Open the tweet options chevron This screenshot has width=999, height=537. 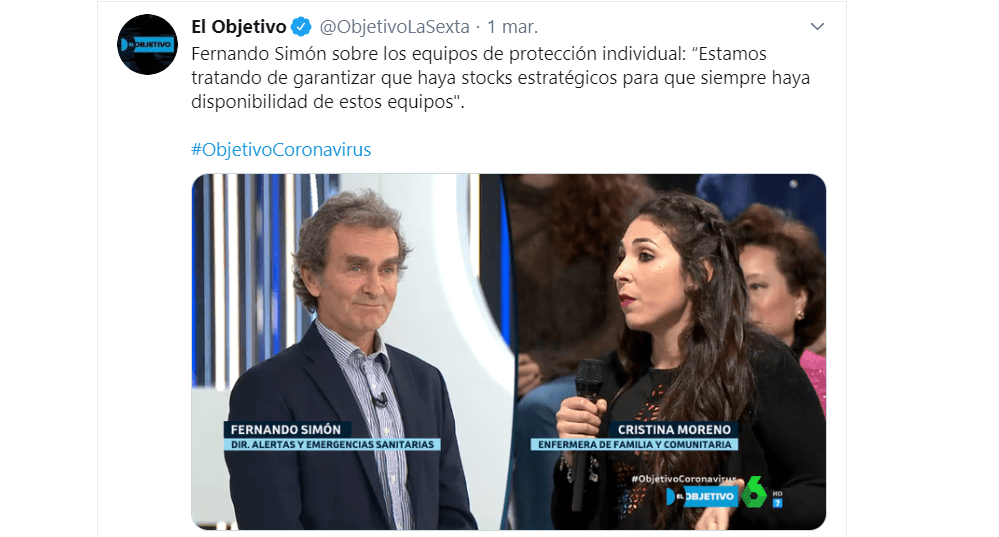click(x=817, y=27)
